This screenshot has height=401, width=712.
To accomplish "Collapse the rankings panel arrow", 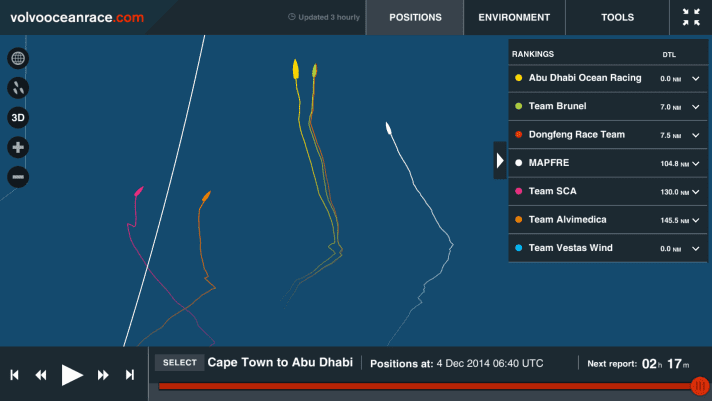I will 500,160.
